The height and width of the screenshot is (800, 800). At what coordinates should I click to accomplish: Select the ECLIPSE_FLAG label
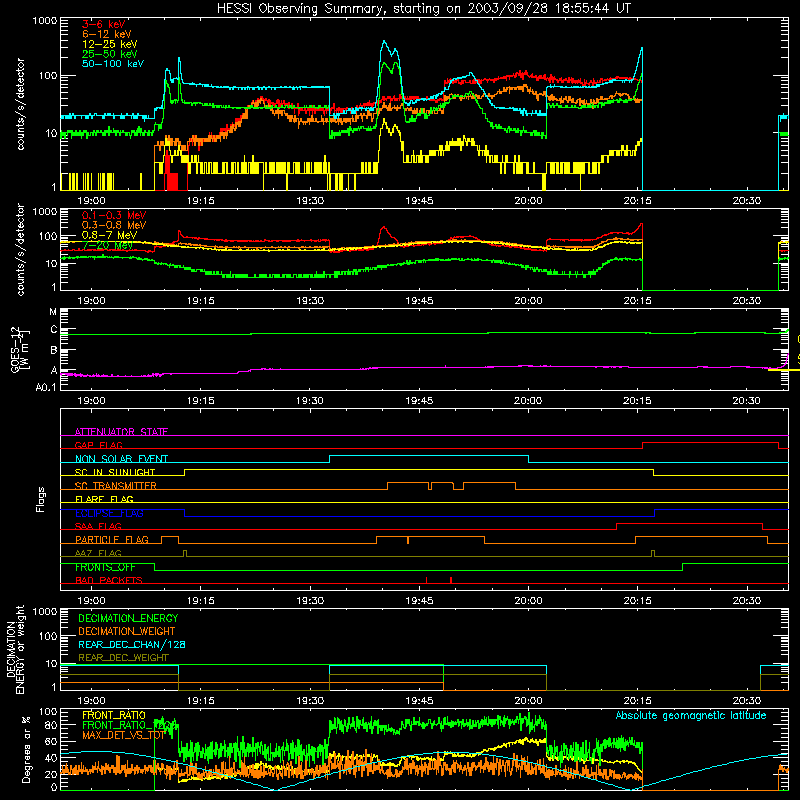coord(109,513)
